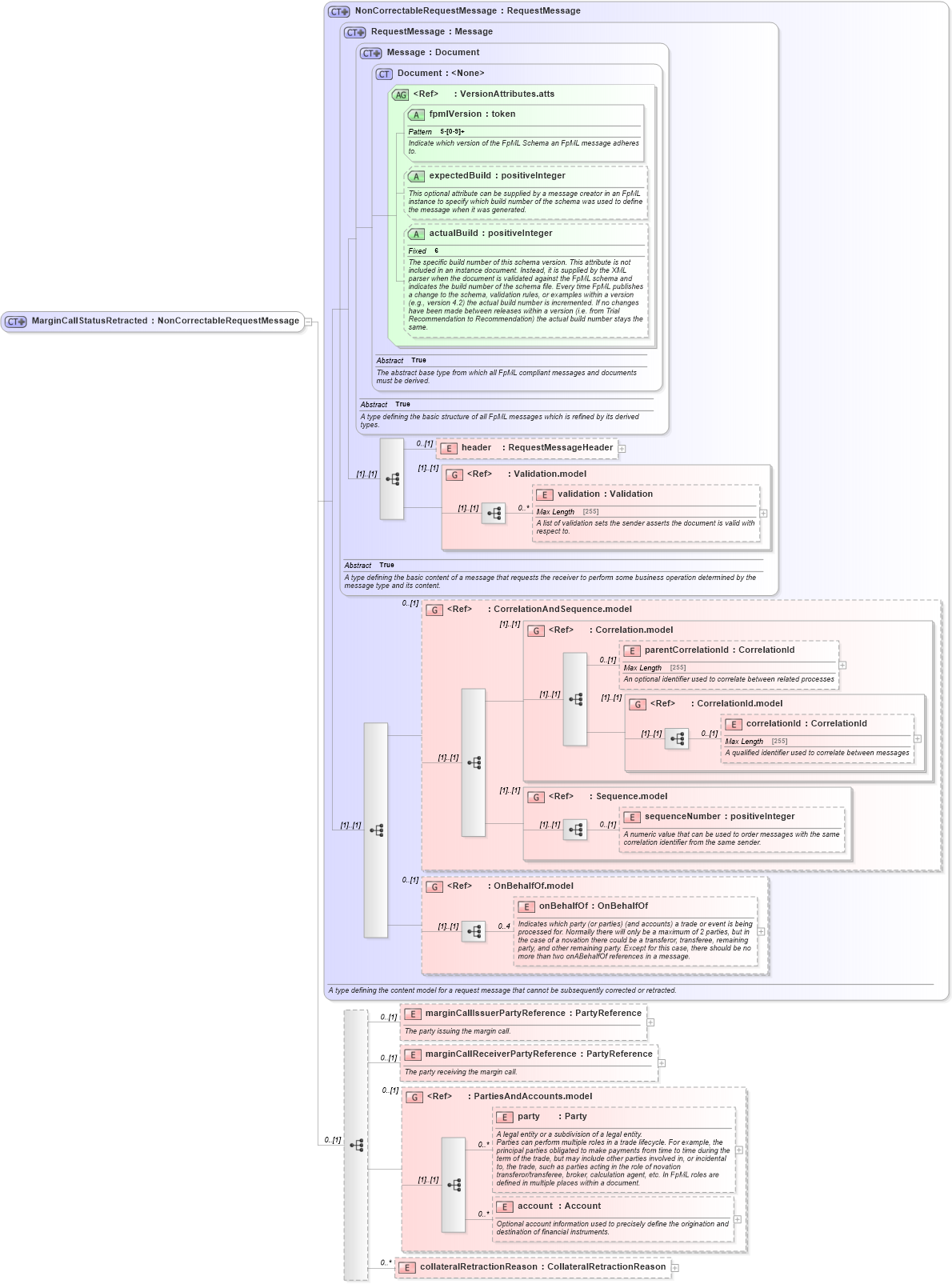
Task: Click the E icon of onBehalfOf element
Action: click(x=526, y=907)
